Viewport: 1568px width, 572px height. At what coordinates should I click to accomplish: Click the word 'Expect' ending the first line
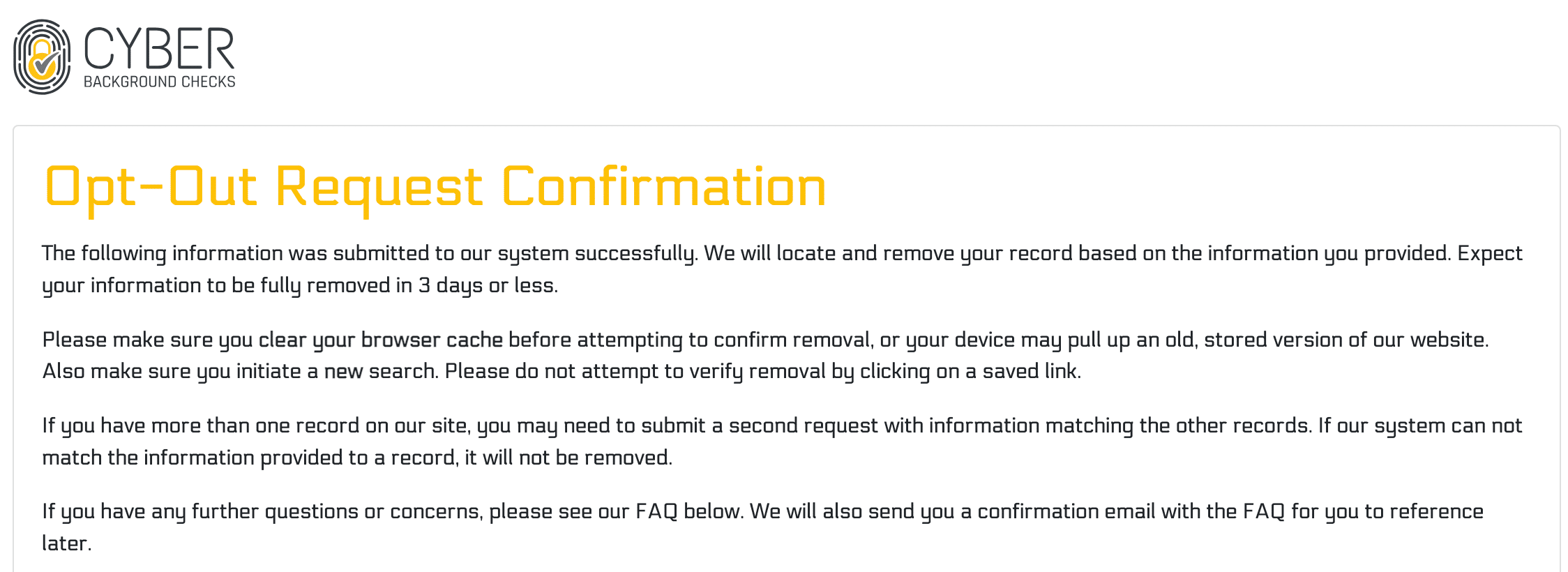click(x=1489, y=253)
